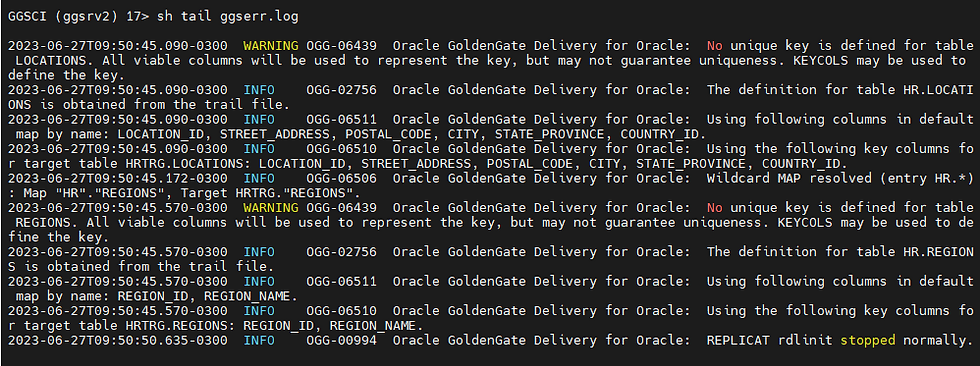Click the OGG-02756 code for HR.LOCATIONS
The height and width of the screenshot is (366, 980).
click(341, 90)
